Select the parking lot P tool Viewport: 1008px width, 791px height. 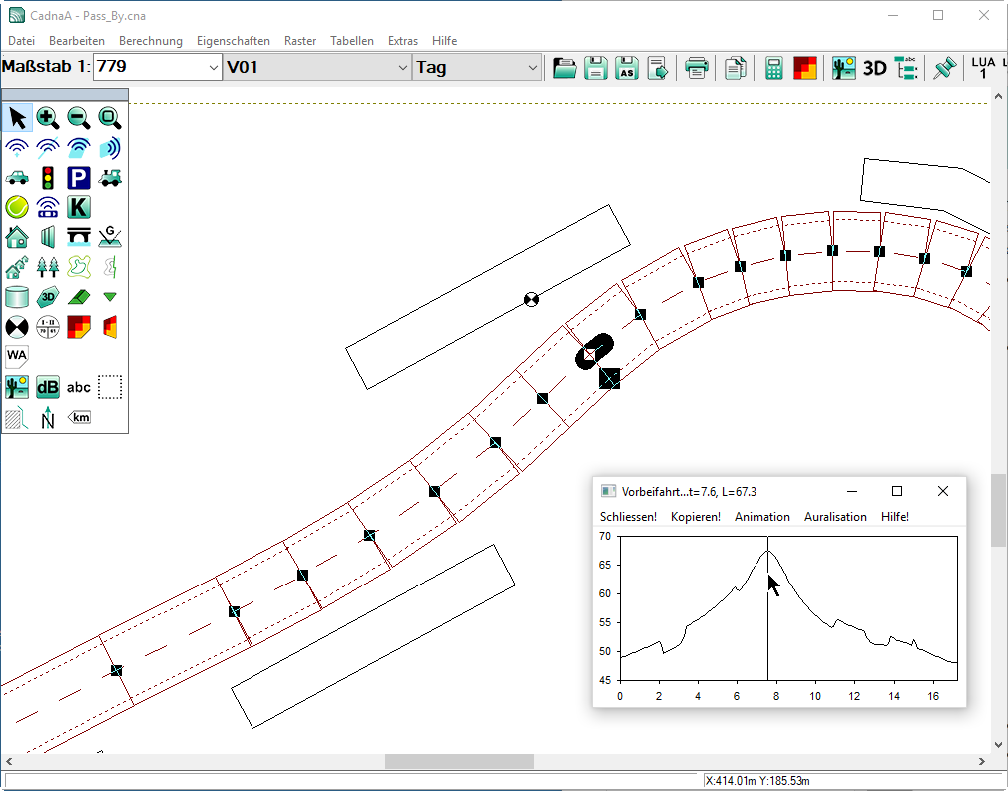click(x=79, y=177)
